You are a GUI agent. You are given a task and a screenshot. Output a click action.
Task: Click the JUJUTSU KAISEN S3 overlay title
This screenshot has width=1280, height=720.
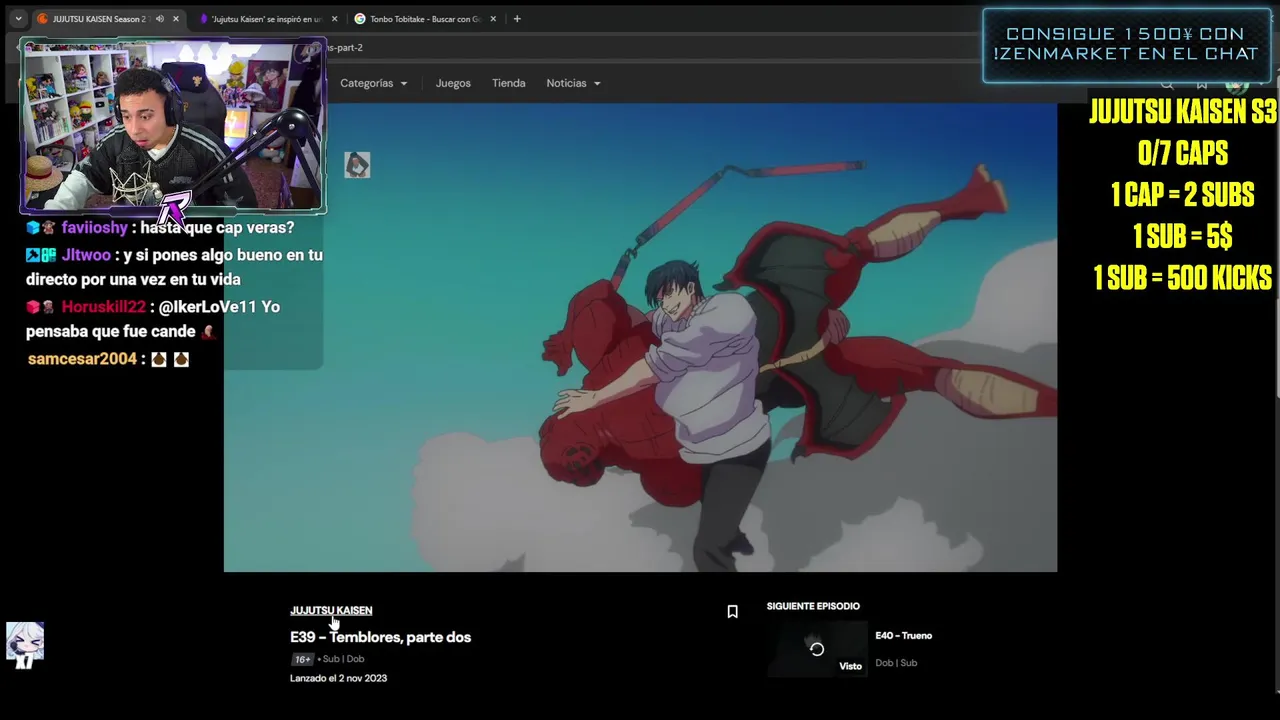(1182, 112)
